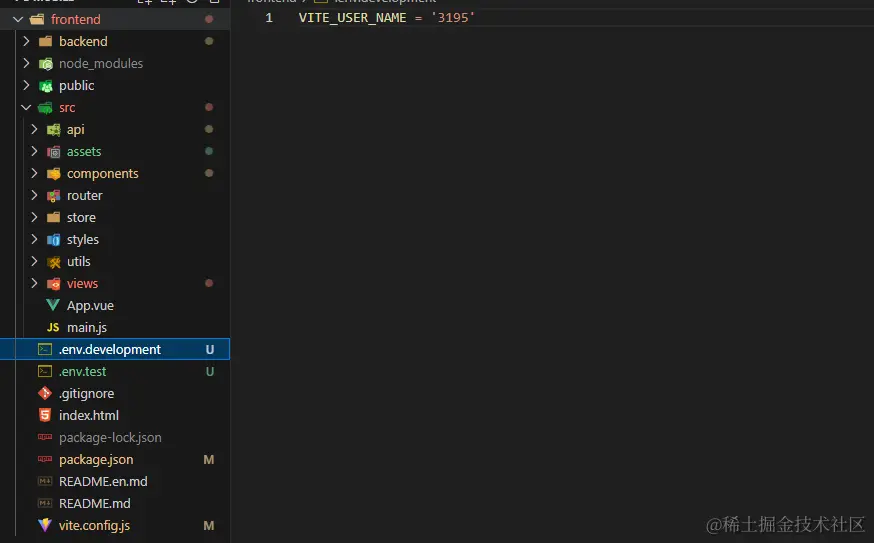The image size is (874, 543).
Task: Open the .gitignore file
Action: click(86, 394)
